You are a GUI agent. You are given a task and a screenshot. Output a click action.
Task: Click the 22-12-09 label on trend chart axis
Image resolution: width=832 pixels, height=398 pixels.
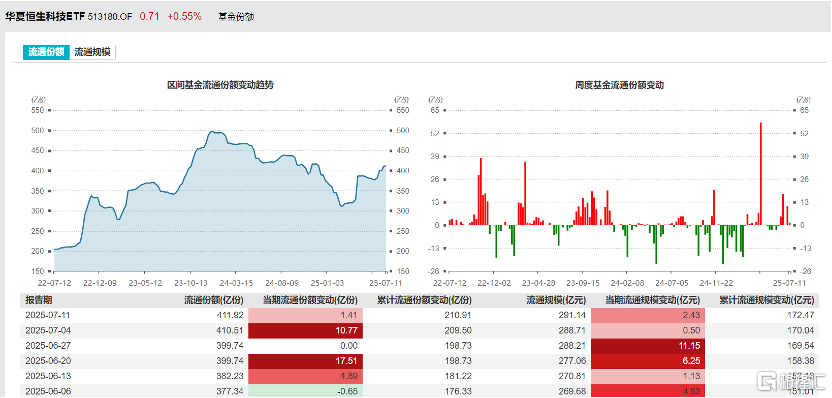[x=99, y=283]
